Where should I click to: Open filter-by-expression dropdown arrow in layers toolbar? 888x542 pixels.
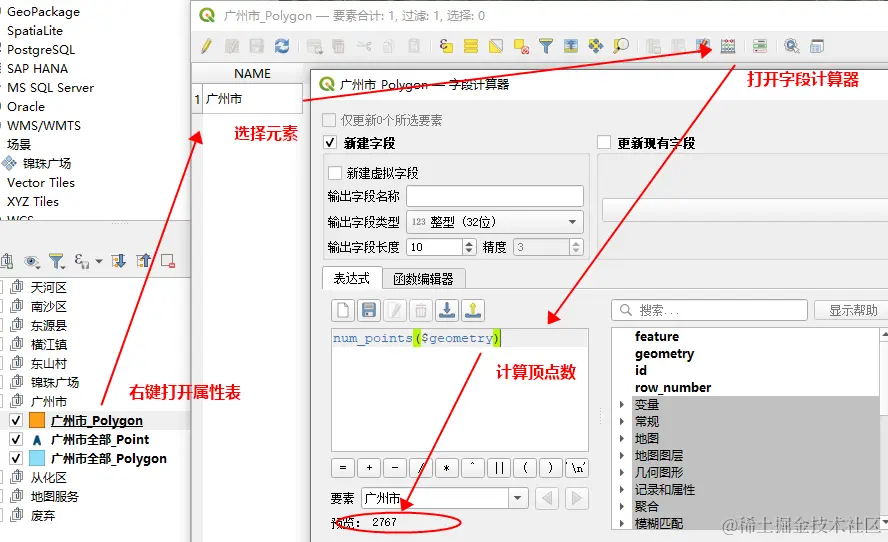(x=99, y=261)
